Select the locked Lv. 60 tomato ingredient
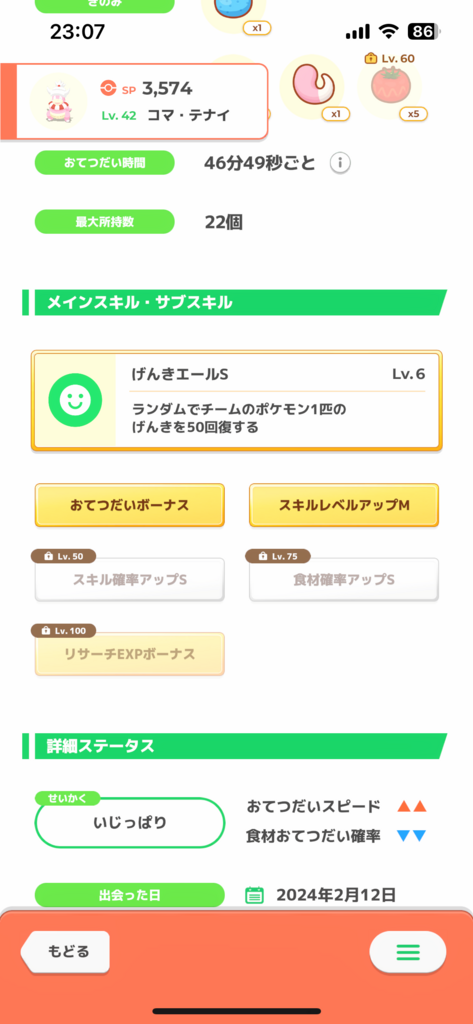The image size is (473, 1024). click(x=389, y=86)
